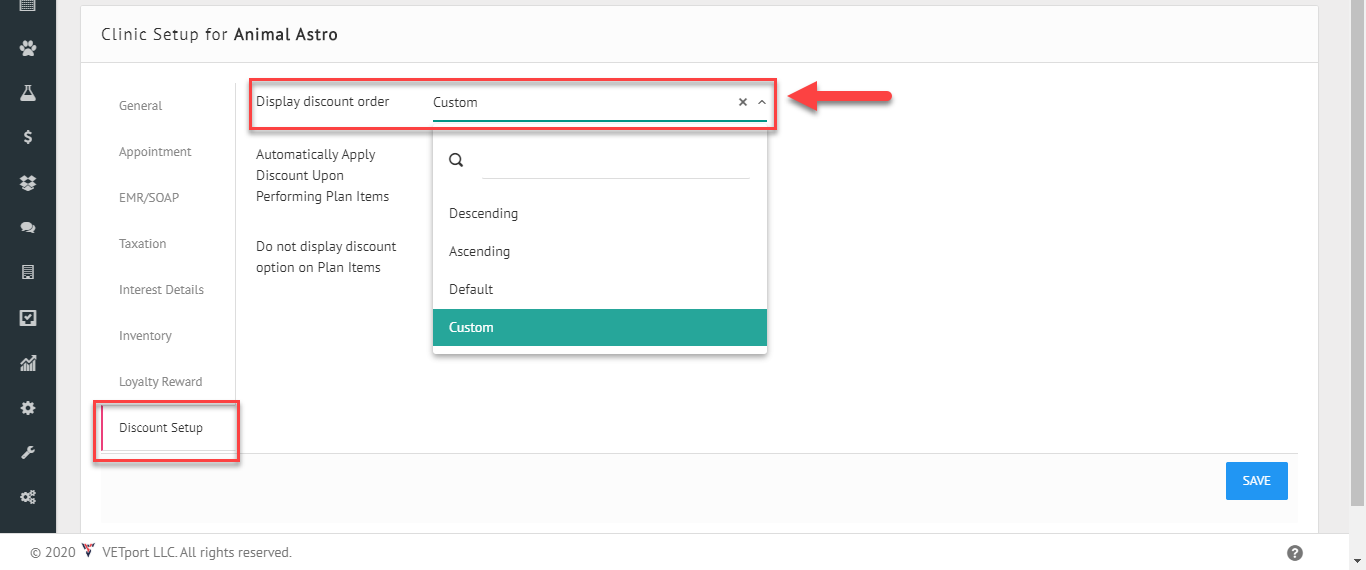Open the receipt document icon in sidebar
1366x570 pixels.
(28, 272)
